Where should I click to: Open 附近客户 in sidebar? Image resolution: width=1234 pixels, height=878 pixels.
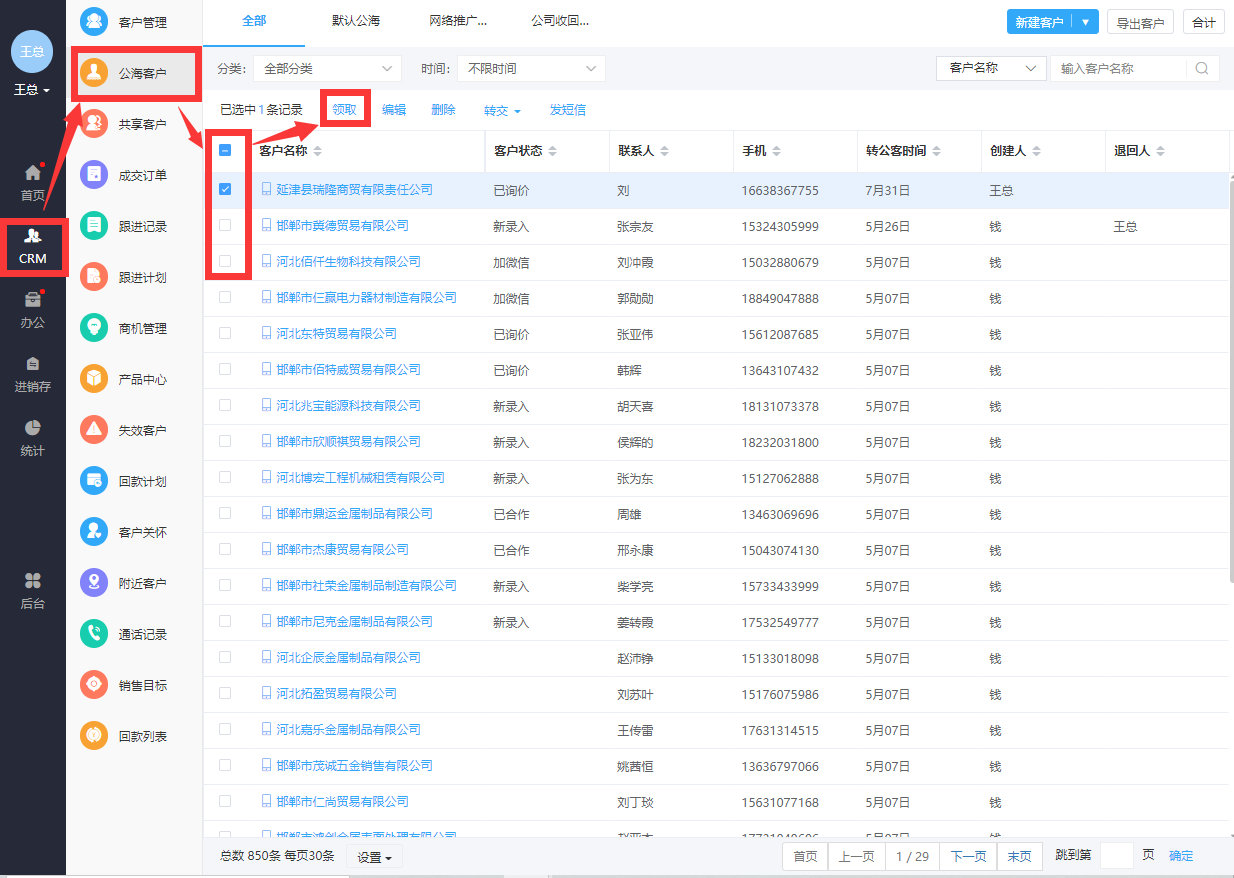click(x=134, y=583)
